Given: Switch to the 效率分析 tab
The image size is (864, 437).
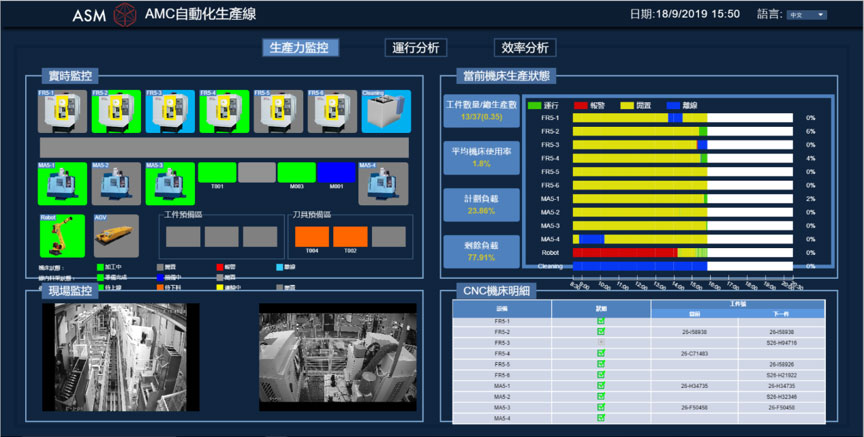Looking at the screenshot, I should click(x=524, y=48).
